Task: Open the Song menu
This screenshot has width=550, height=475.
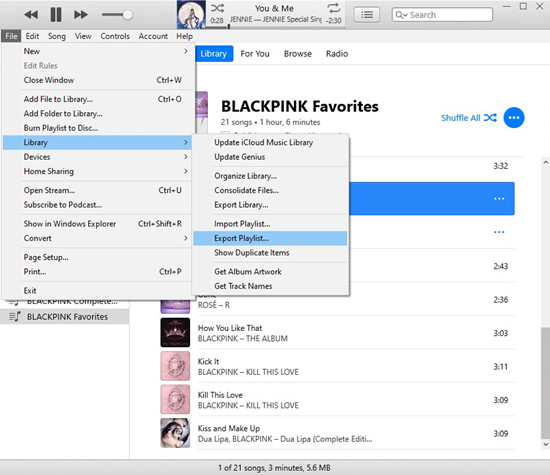Action: (57, 36)
